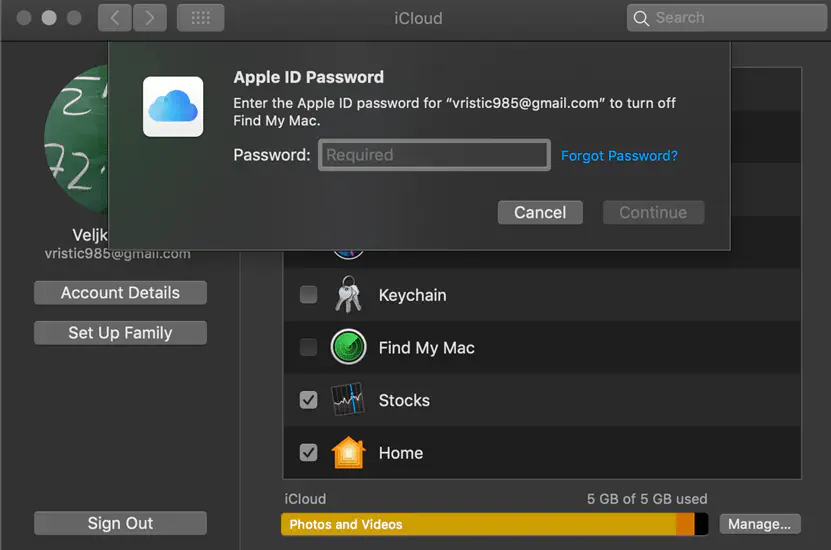Viewport: 831px width, 550px height.
Task: Open the Forgot Password? link
Action: 619,156
